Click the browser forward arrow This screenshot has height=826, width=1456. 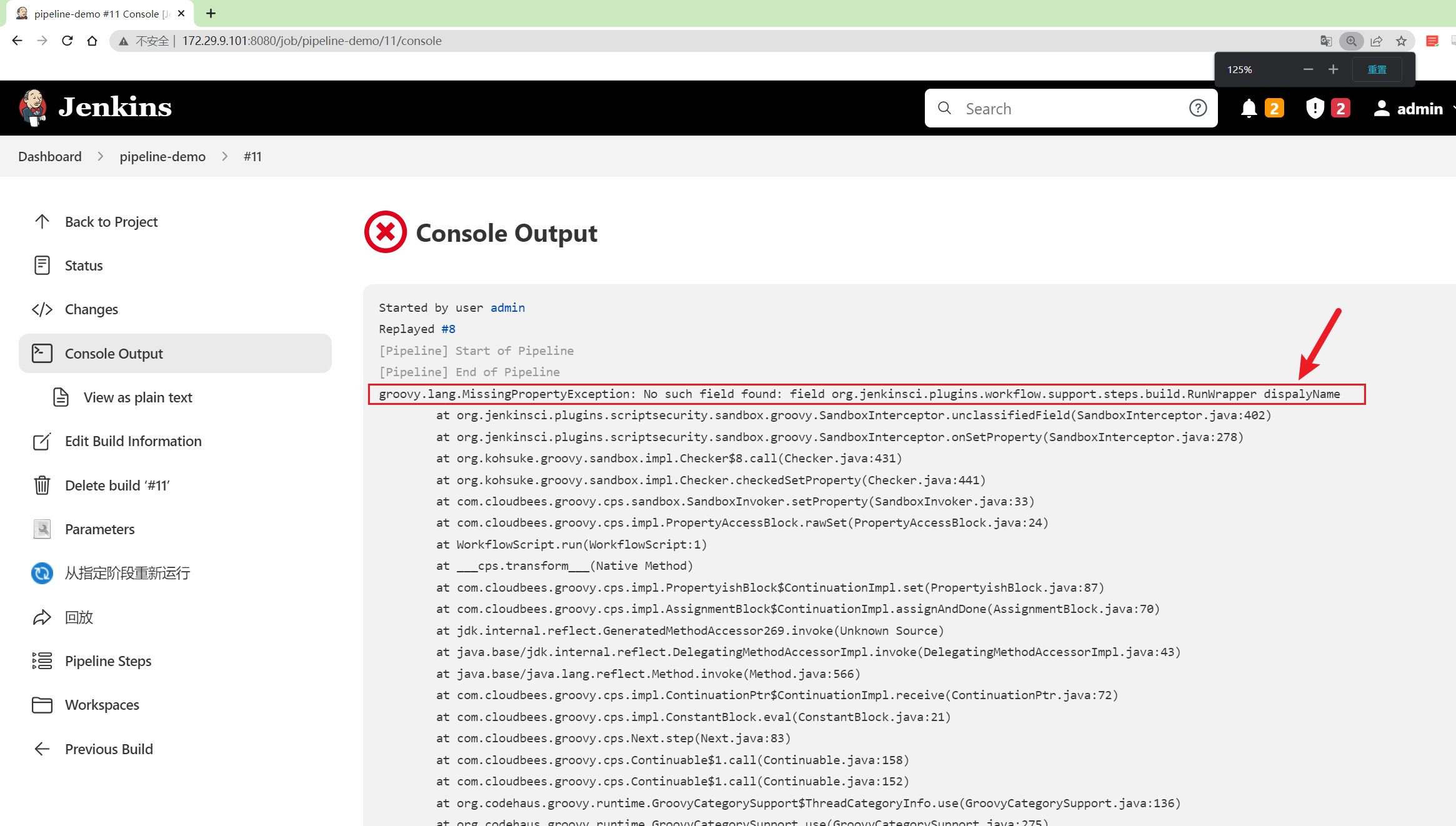(x=42, y=41)
